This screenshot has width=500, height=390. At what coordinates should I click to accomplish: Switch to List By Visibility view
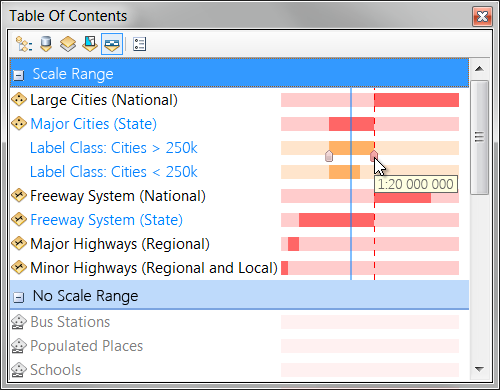pos(68,44)
